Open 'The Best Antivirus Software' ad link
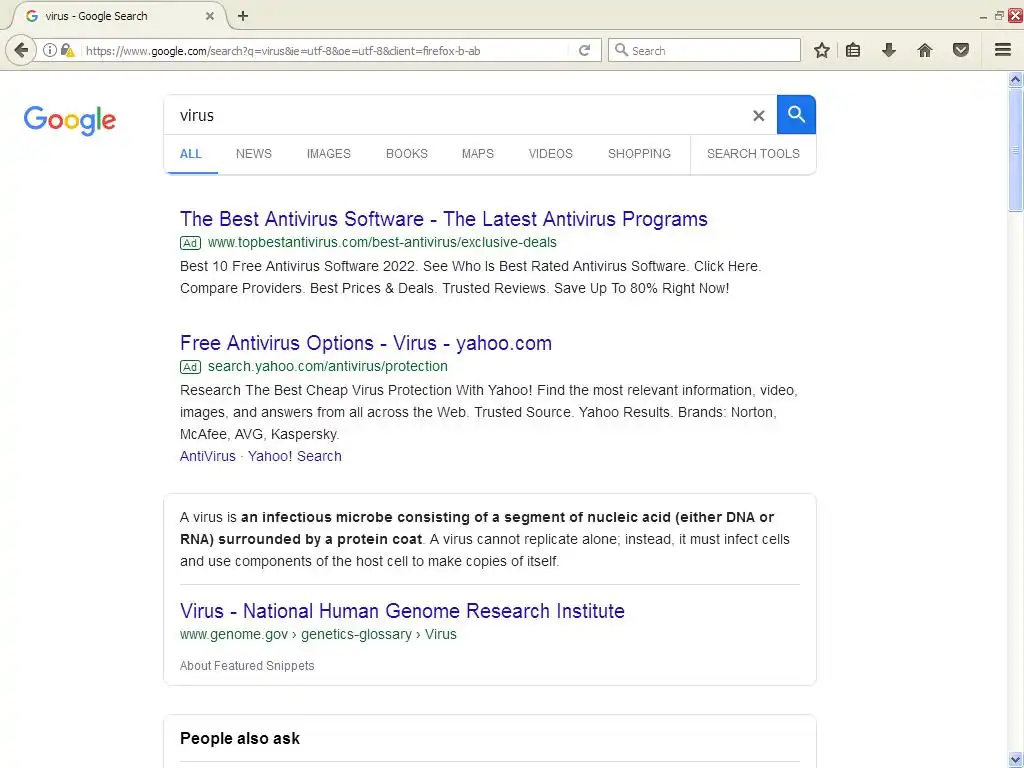The width and height of the screenshot is (1024, 768). point(443,219)
